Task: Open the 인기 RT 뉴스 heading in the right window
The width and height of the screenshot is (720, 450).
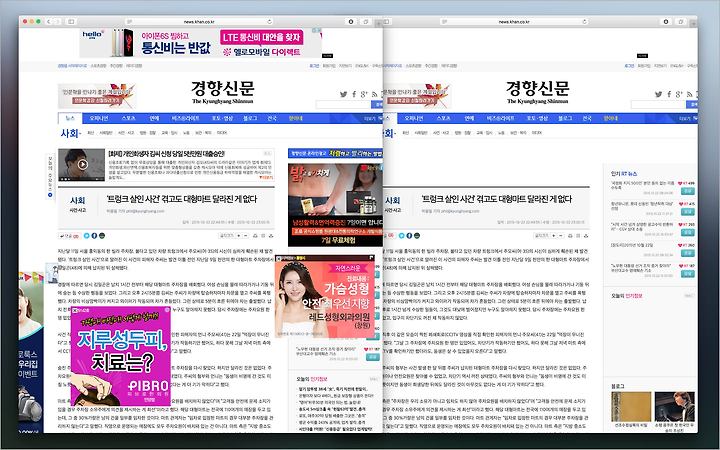Action: 624,174
